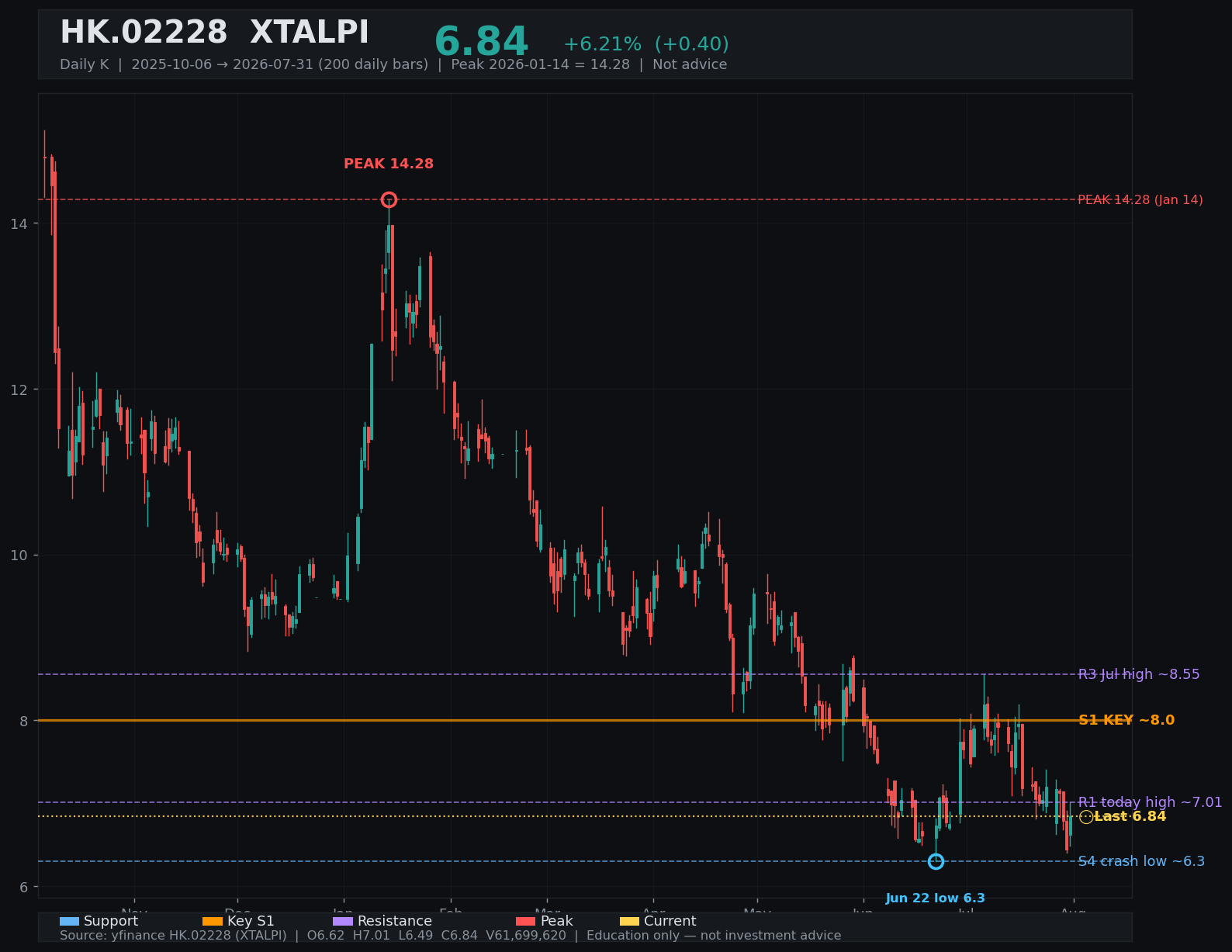Click the orange Key S1 legend swatch

tap(213, 921)
